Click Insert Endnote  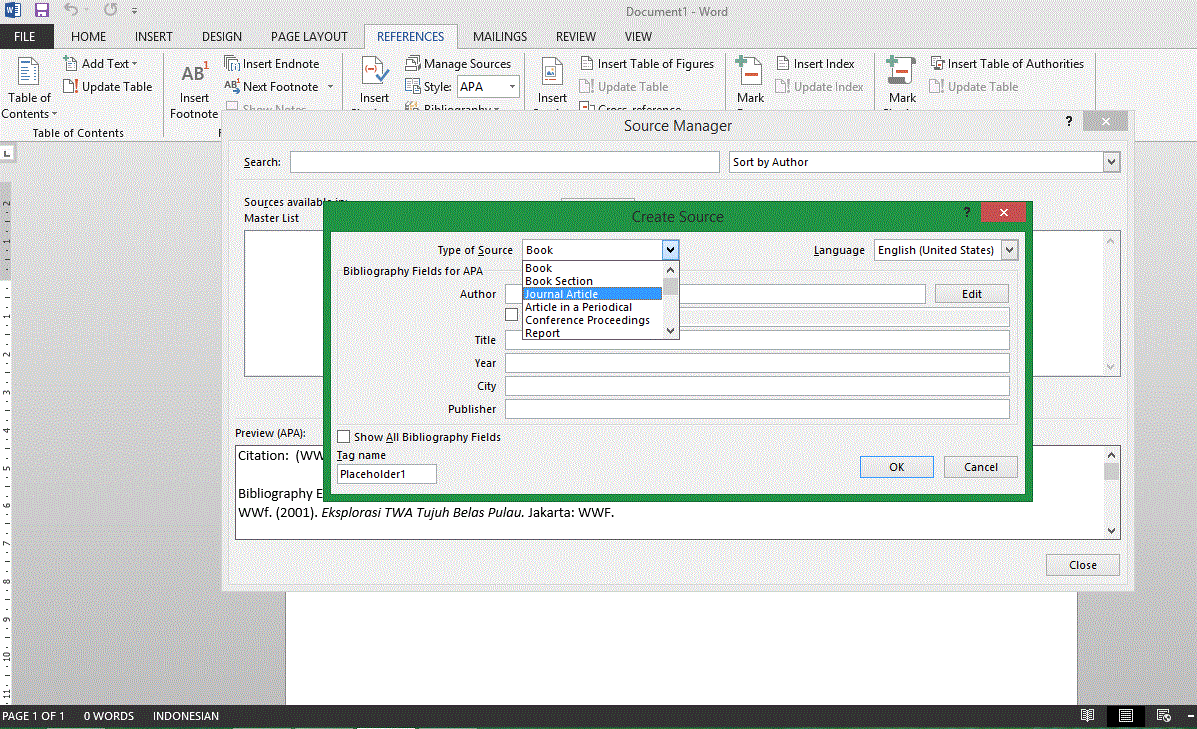pyautogui.click(x=272, y=63)
